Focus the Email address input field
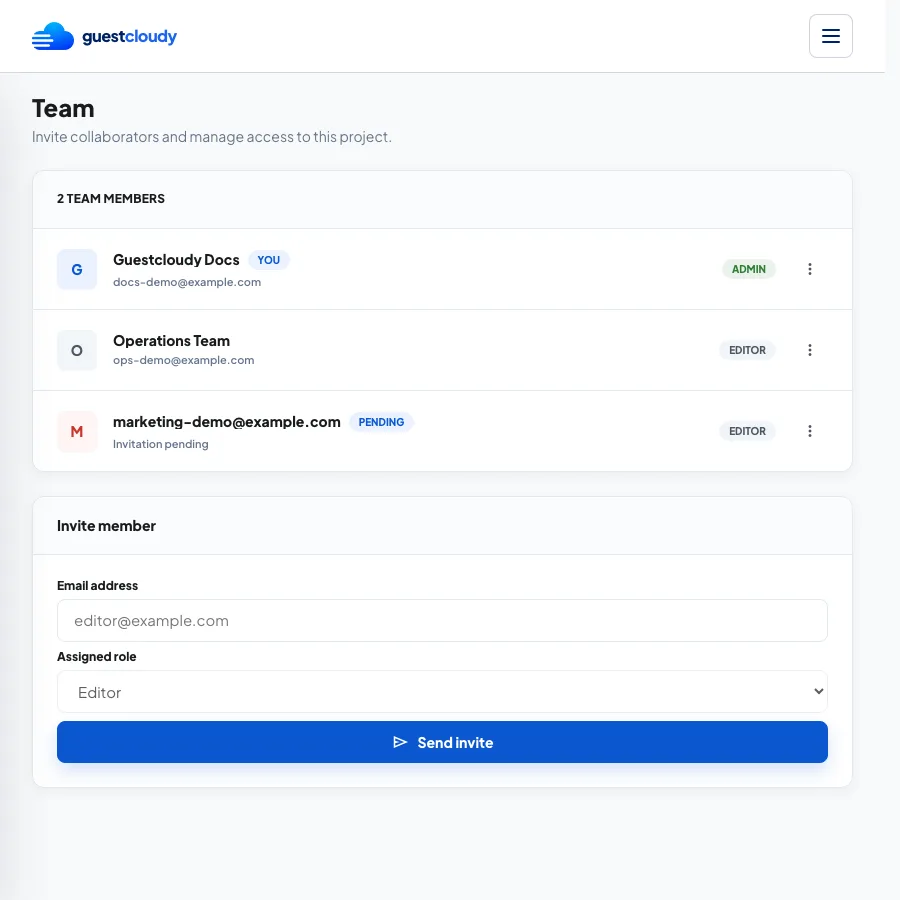900x900 pixels. 442,620
